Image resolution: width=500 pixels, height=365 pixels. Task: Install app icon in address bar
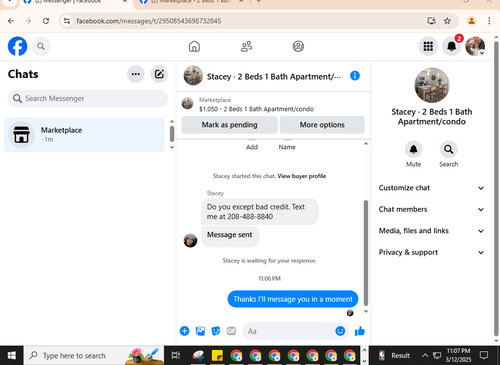pyautogui.click(x=431, y=21)
